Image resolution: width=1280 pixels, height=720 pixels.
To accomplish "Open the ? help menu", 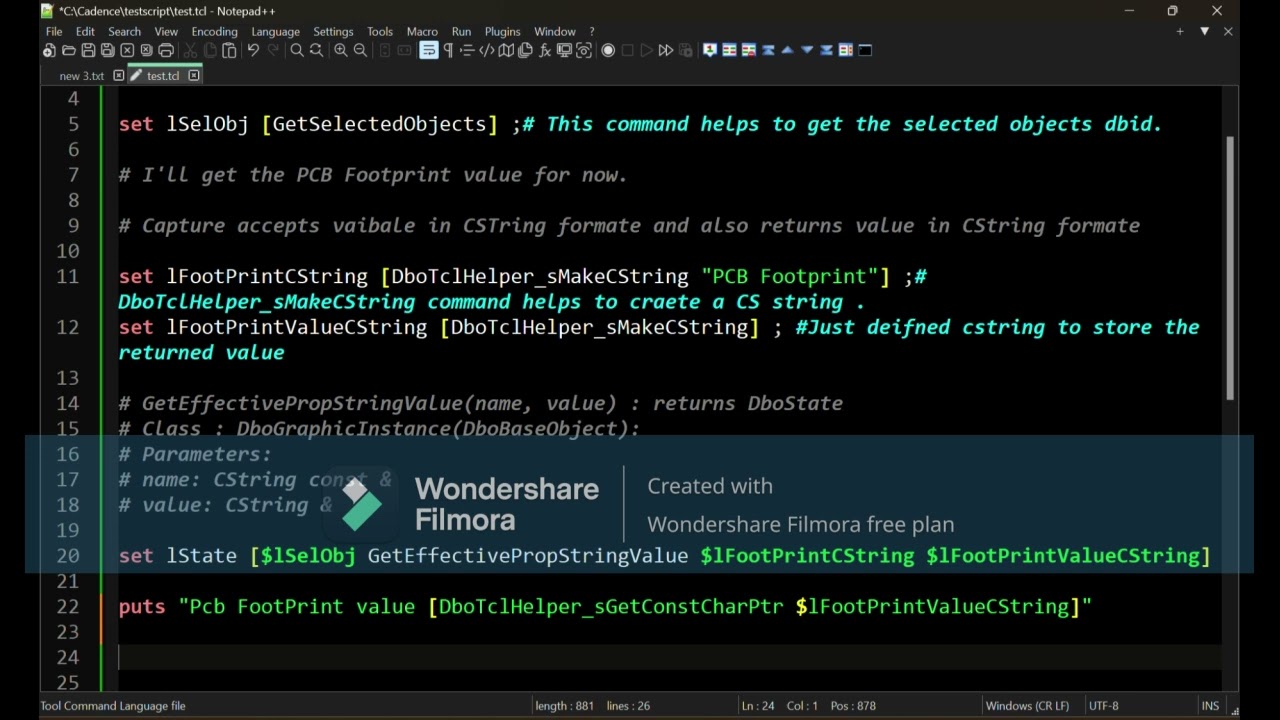I will [591, 31].
